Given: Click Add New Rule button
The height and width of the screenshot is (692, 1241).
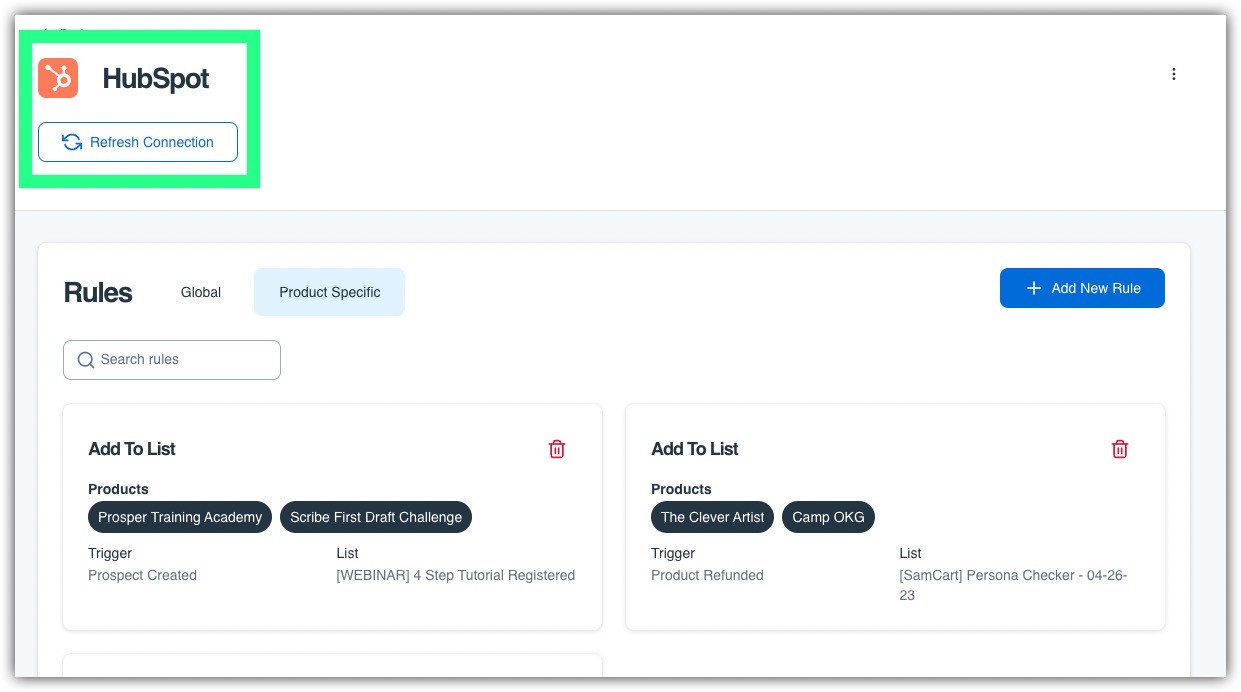Looking at the screenshot, I should pos(1082,288).
